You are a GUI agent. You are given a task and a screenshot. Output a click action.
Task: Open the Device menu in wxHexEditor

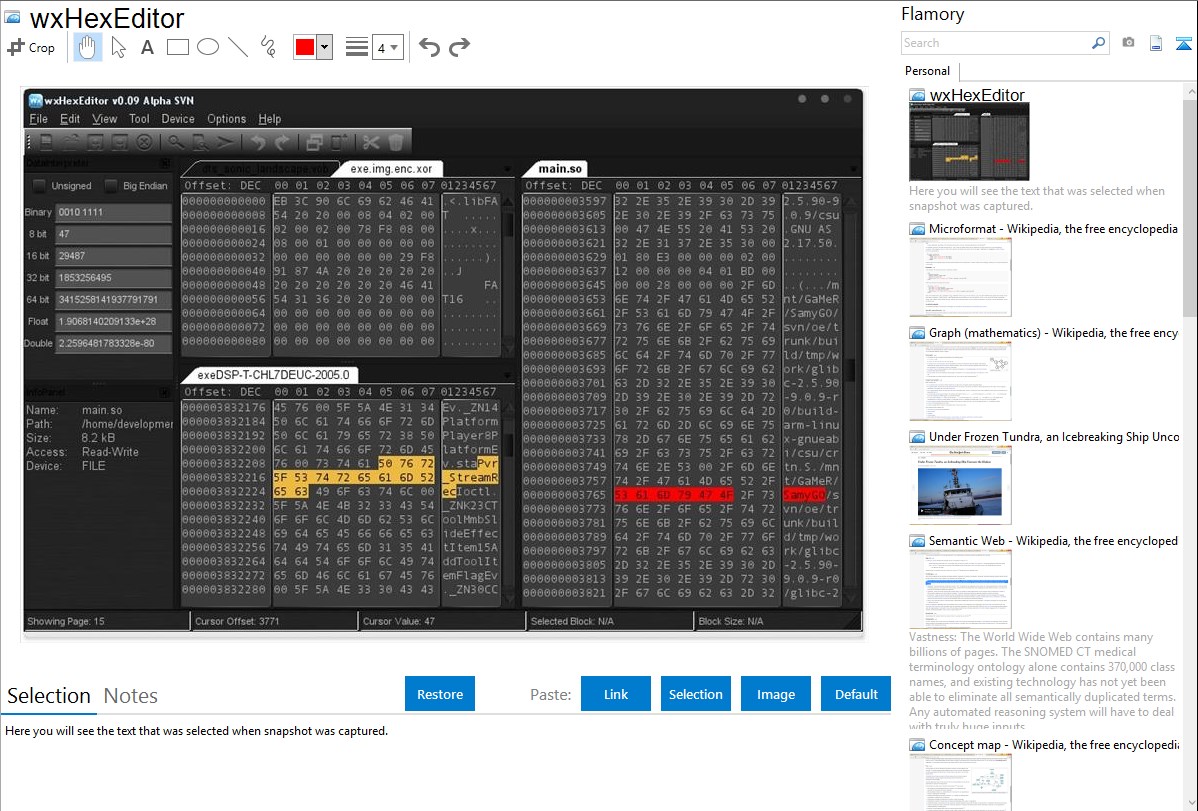coord(178,119)
